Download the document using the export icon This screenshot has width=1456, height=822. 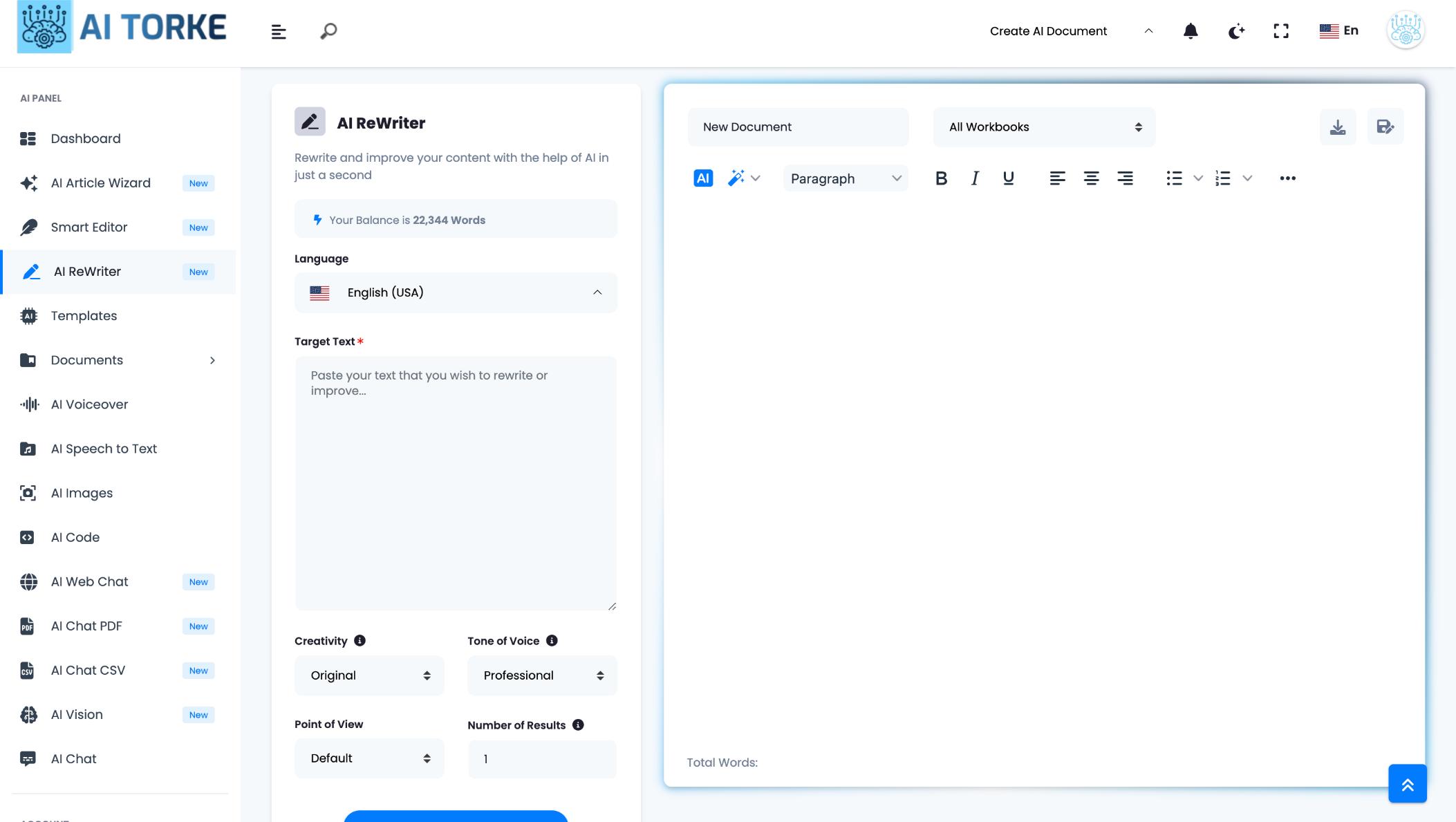click(1338, 127)
